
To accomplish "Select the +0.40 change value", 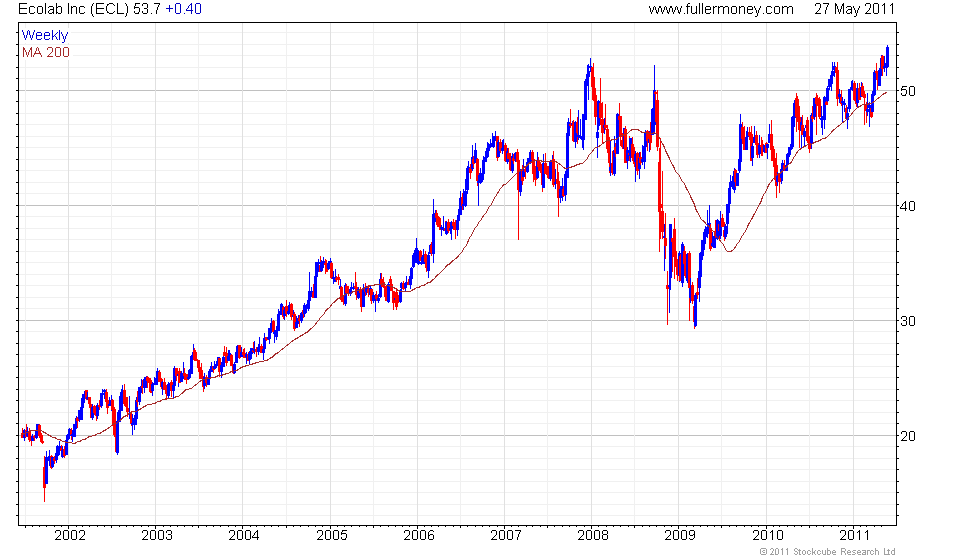I will click(183, 9).
